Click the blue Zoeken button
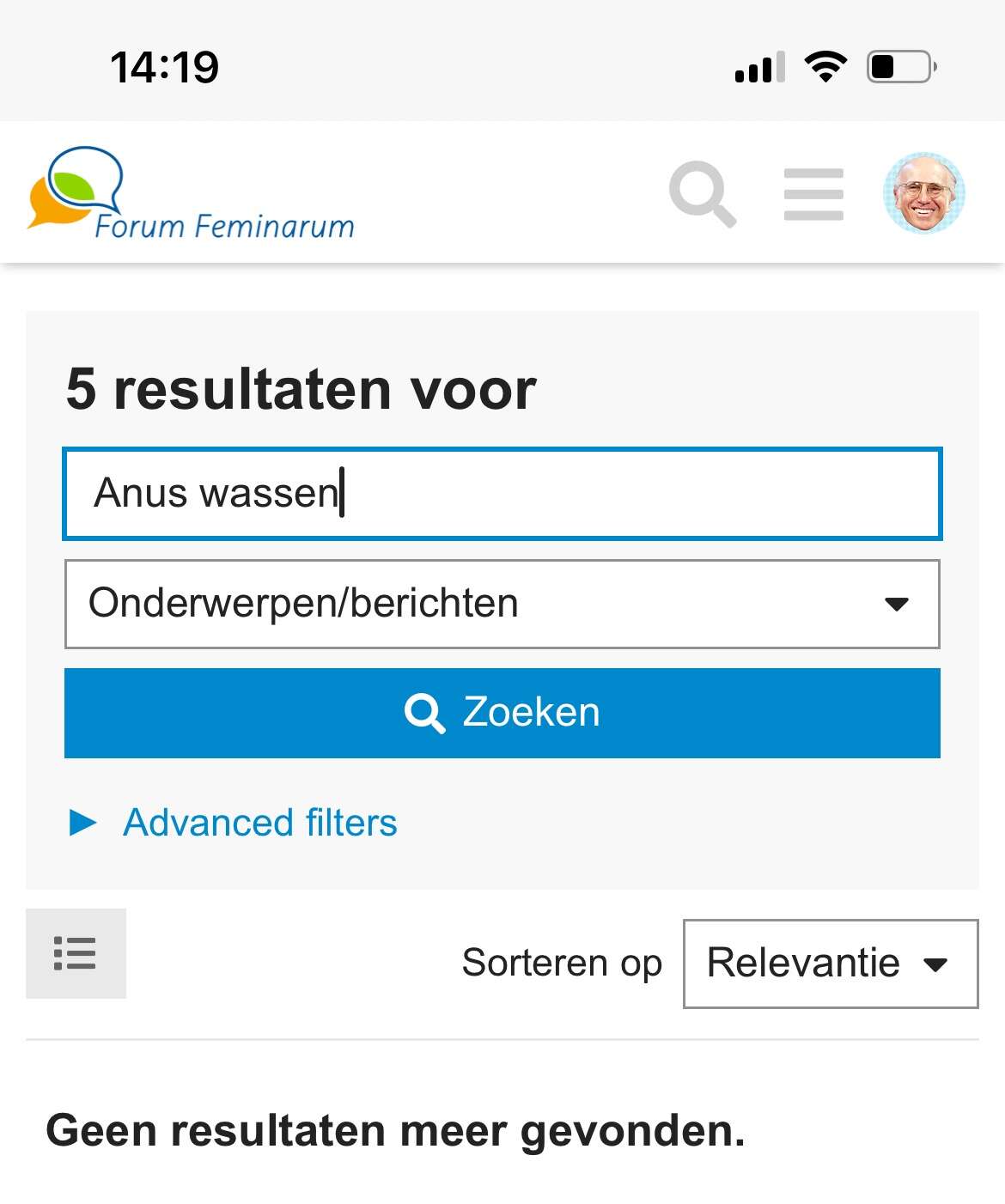Viewport: 1005px width, 1204px height. (x=502, y=713)
